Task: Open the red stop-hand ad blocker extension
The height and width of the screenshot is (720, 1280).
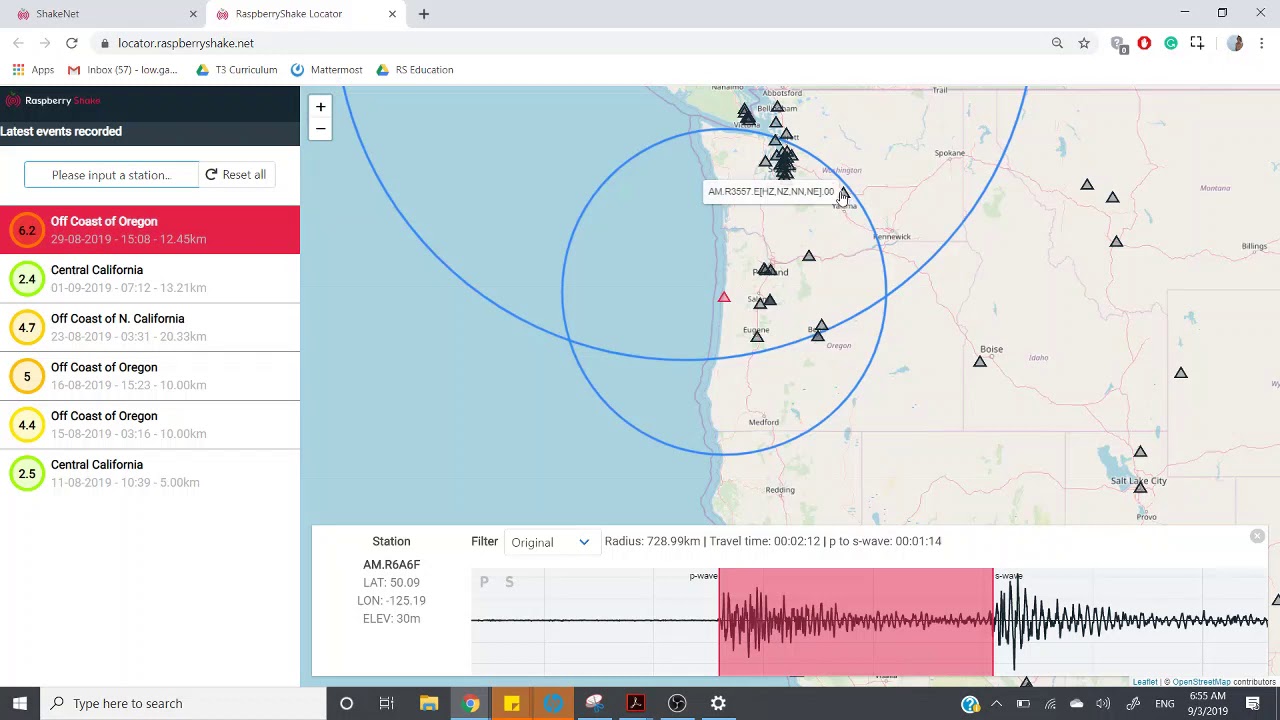Action: (1144, 43)
